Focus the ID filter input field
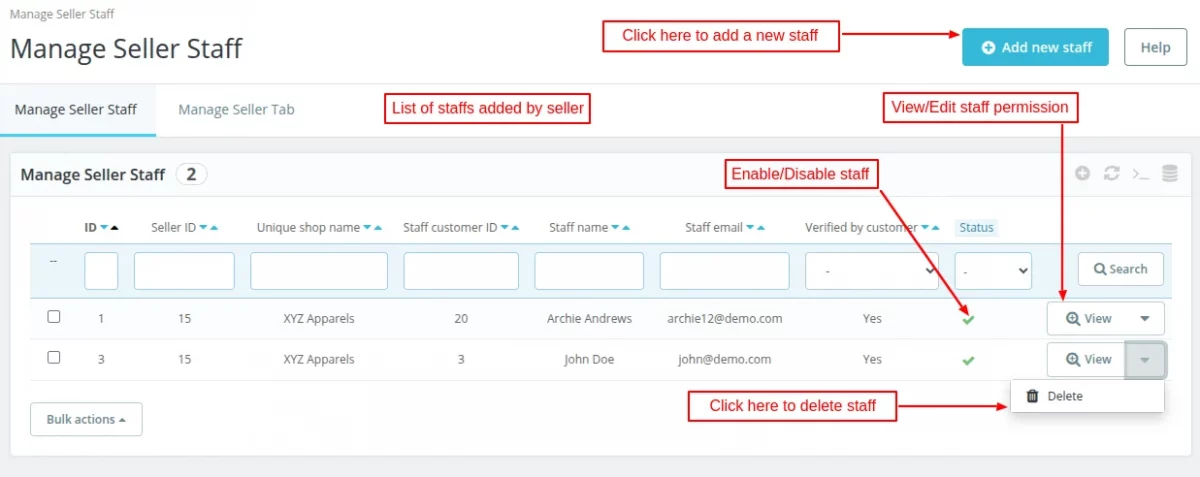The width and height of the screenshot is (1200, 477). click(101, 271)
